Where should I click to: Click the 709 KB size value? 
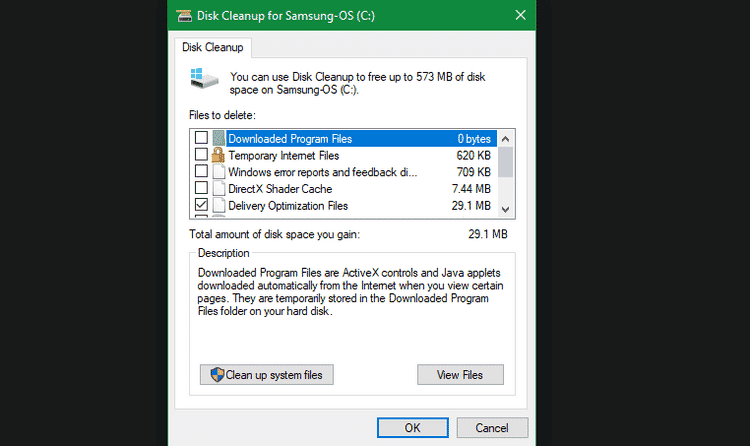click(x=474, y=172)
